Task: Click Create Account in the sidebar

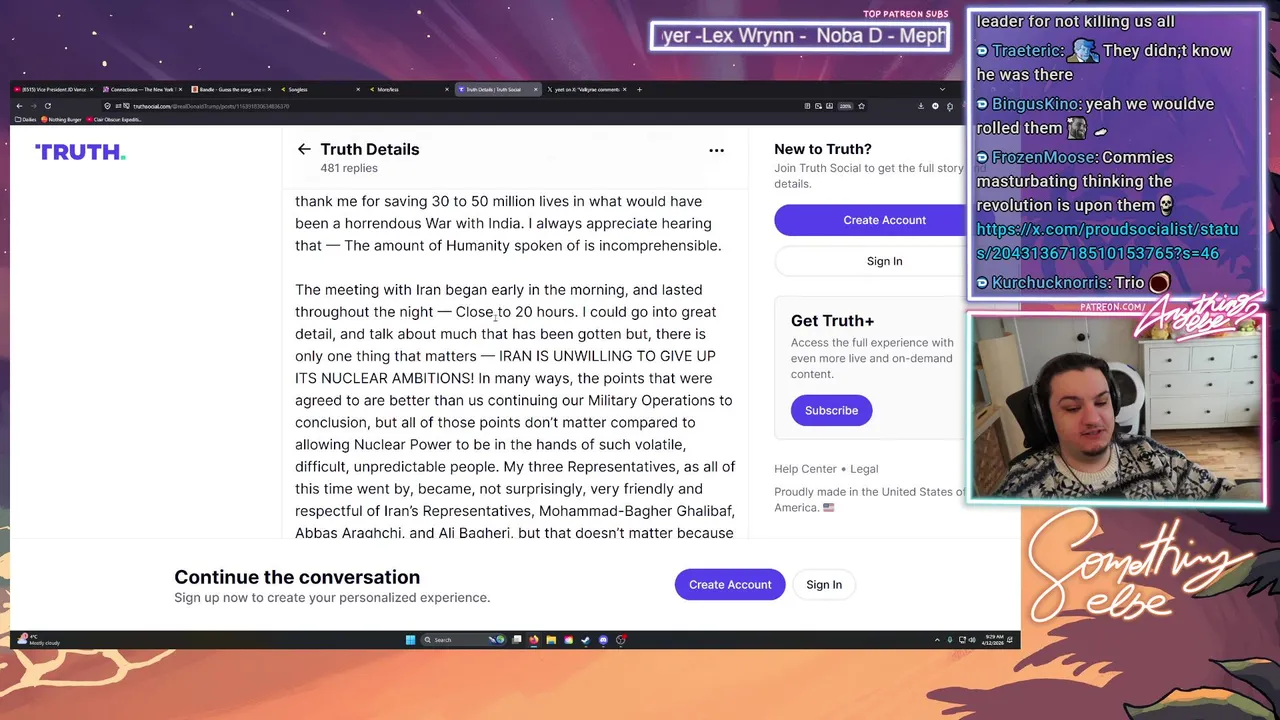Action: pyautogui.click(x=884, y=220)
